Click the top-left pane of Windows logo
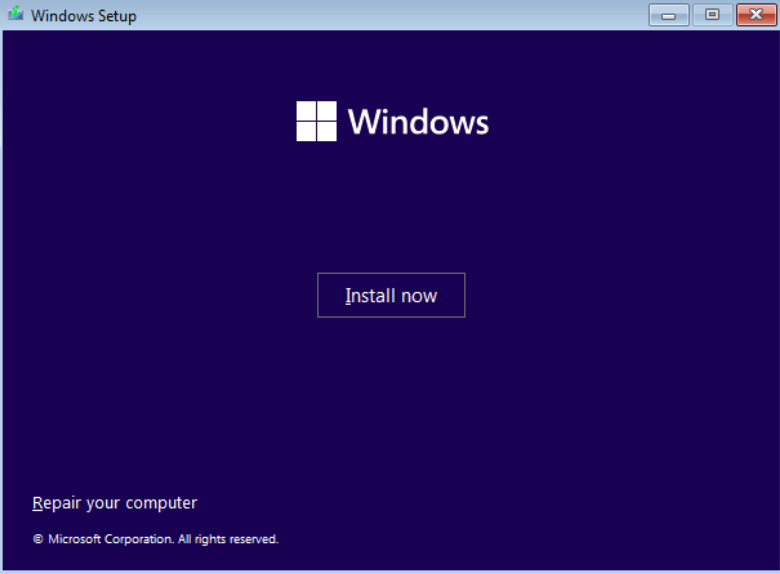 (306, 110)
